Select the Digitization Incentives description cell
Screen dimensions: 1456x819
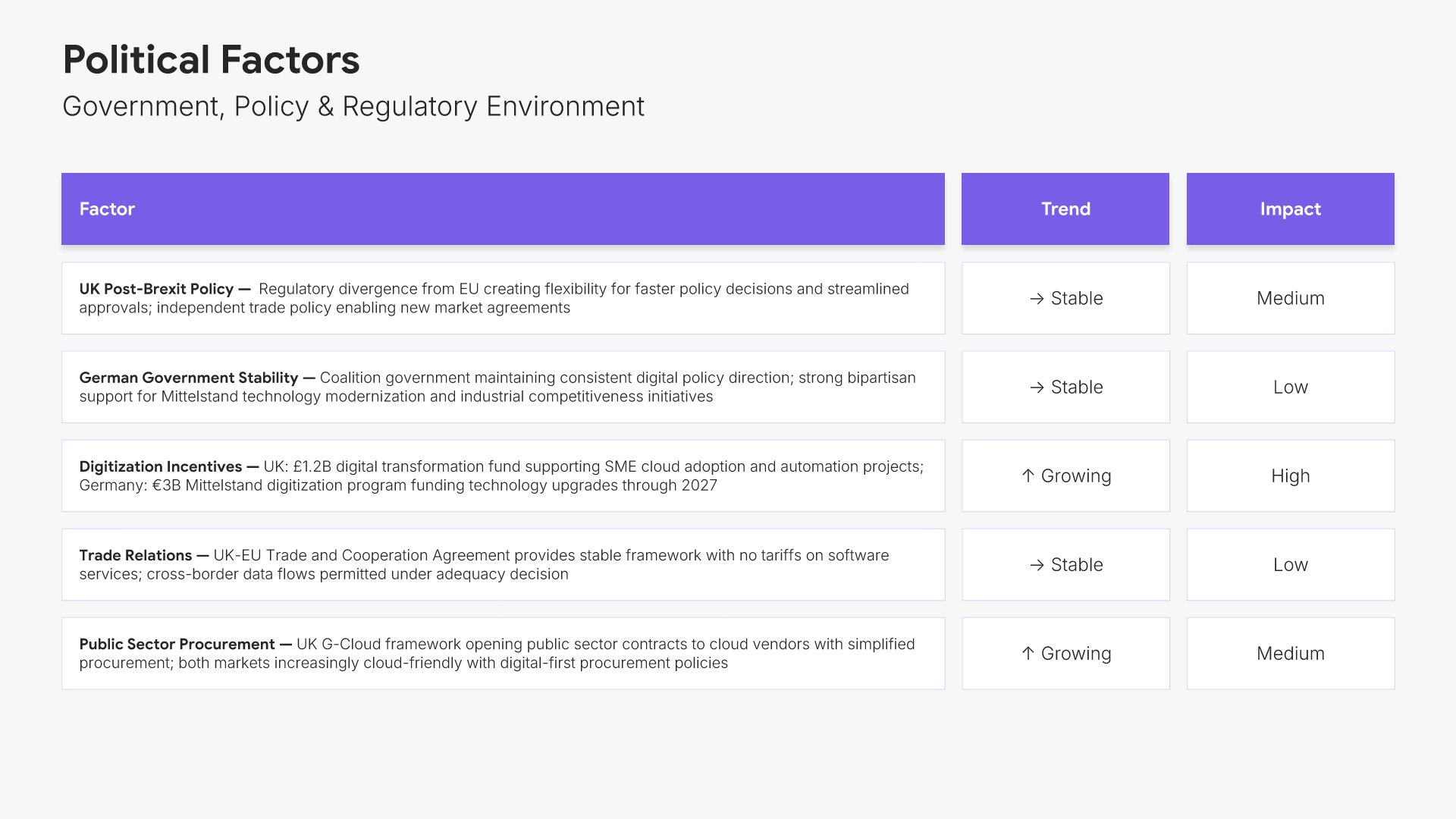point(503,475)
